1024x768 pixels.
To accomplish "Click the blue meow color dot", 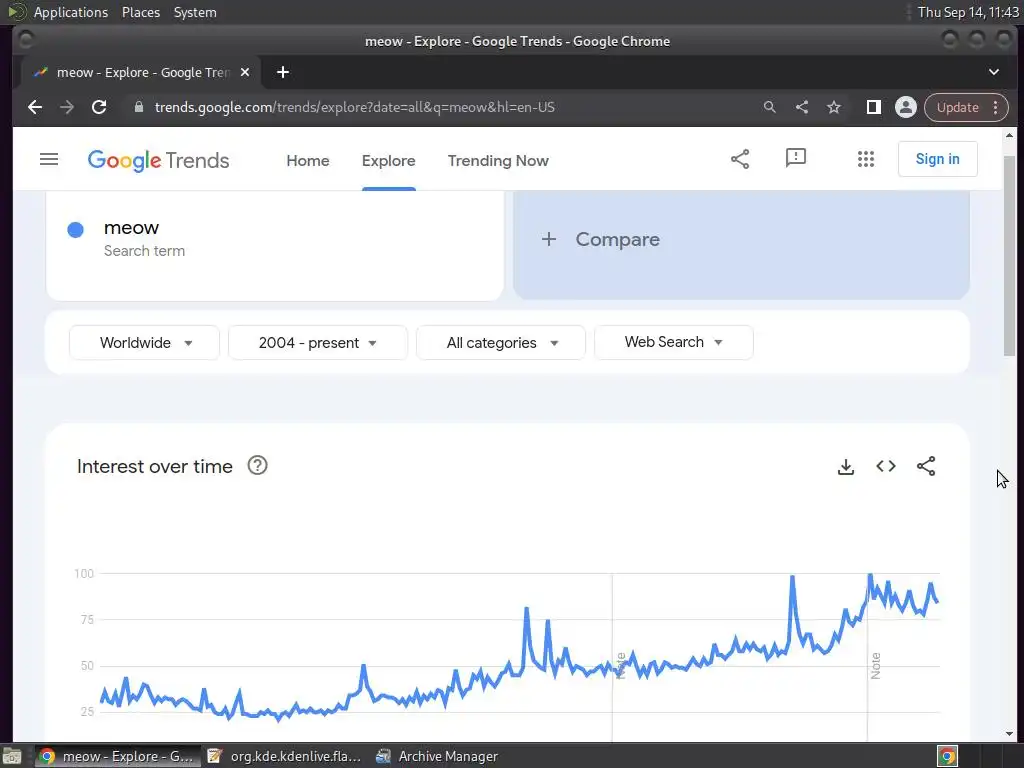I will click(76, 229).
